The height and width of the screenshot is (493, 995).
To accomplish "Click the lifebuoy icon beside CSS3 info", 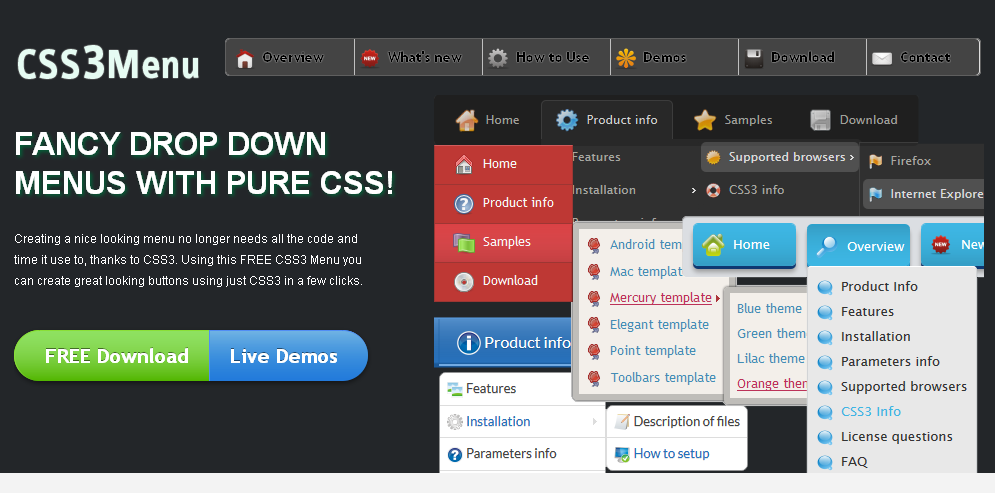I will [713, 190].
